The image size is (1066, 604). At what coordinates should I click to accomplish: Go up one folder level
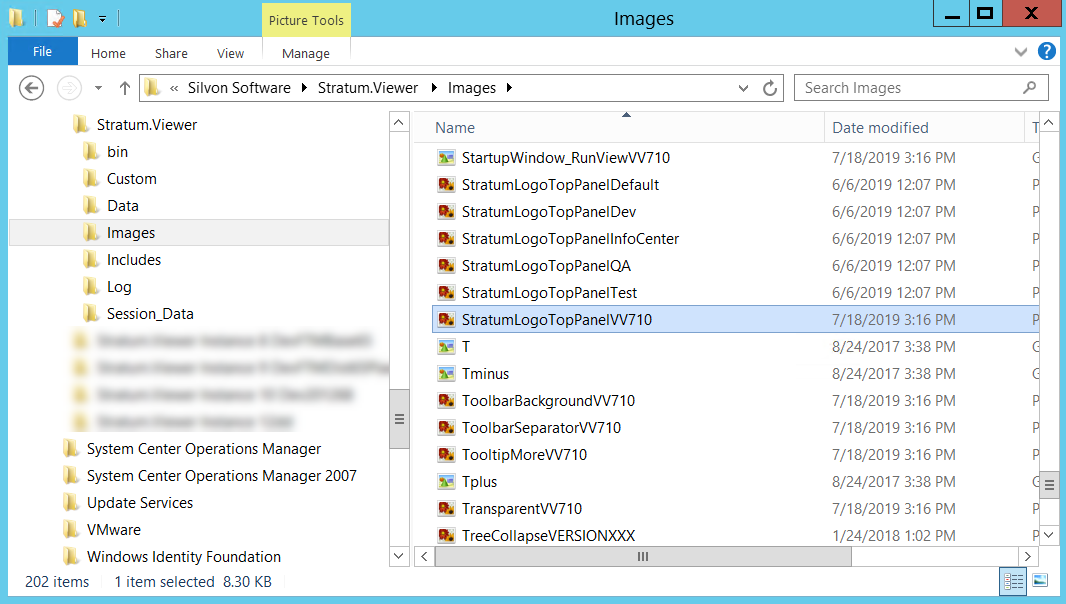123,88
